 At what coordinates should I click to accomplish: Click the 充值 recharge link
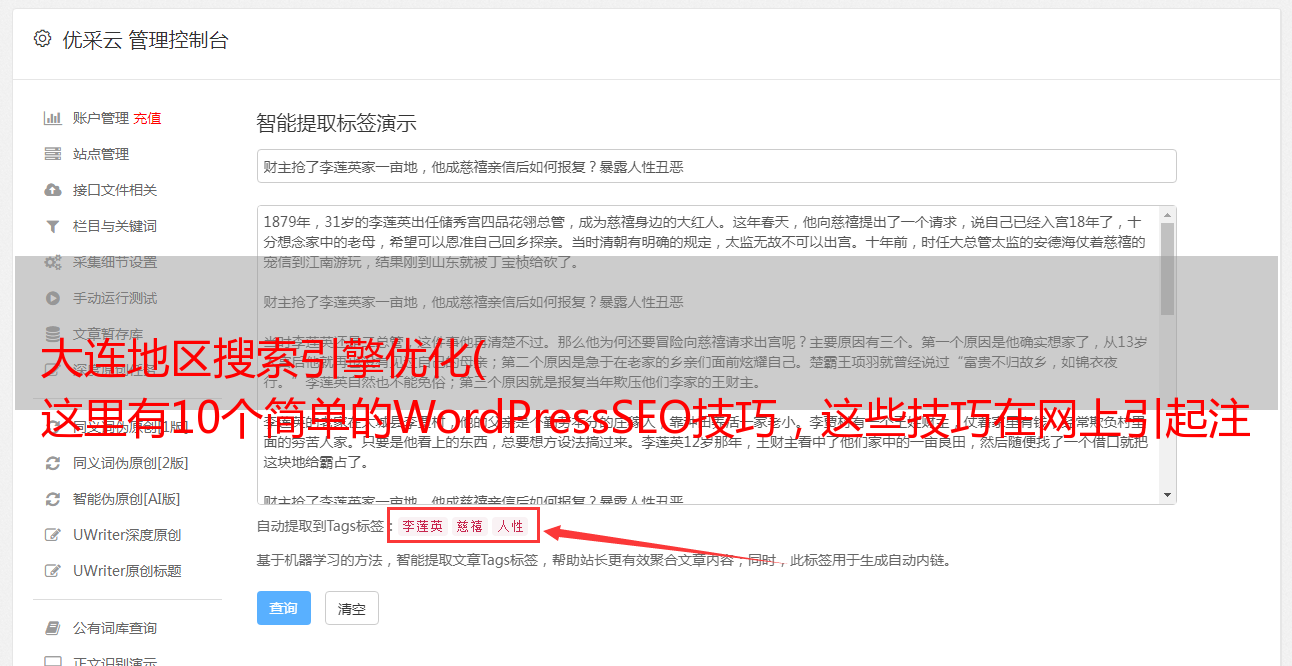147,118
